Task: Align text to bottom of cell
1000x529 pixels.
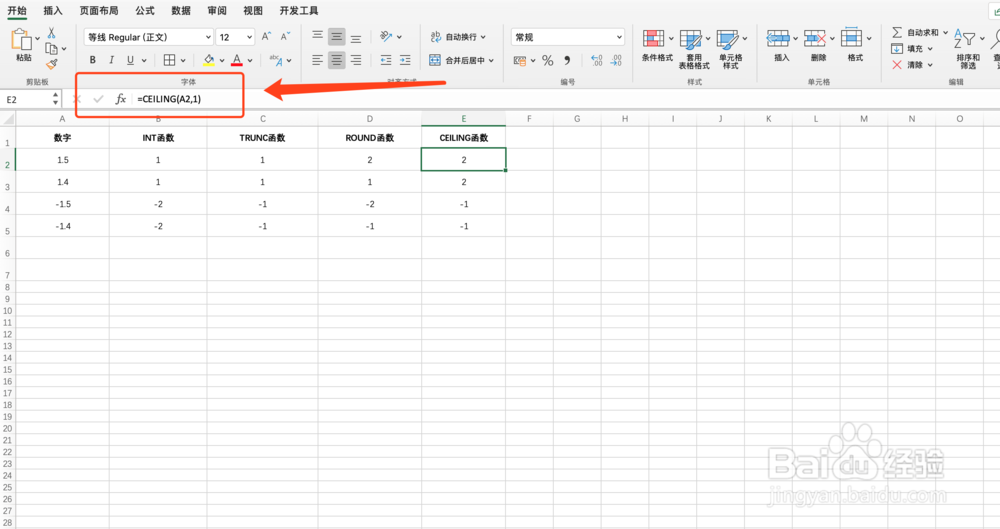Action: 356,37
